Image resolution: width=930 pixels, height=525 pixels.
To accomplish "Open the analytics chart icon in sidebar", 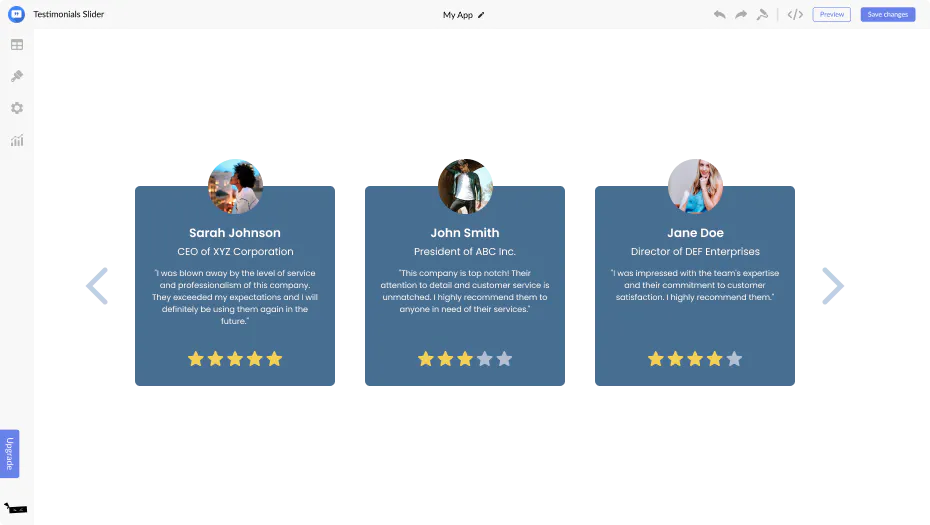I will click(17, 140).
